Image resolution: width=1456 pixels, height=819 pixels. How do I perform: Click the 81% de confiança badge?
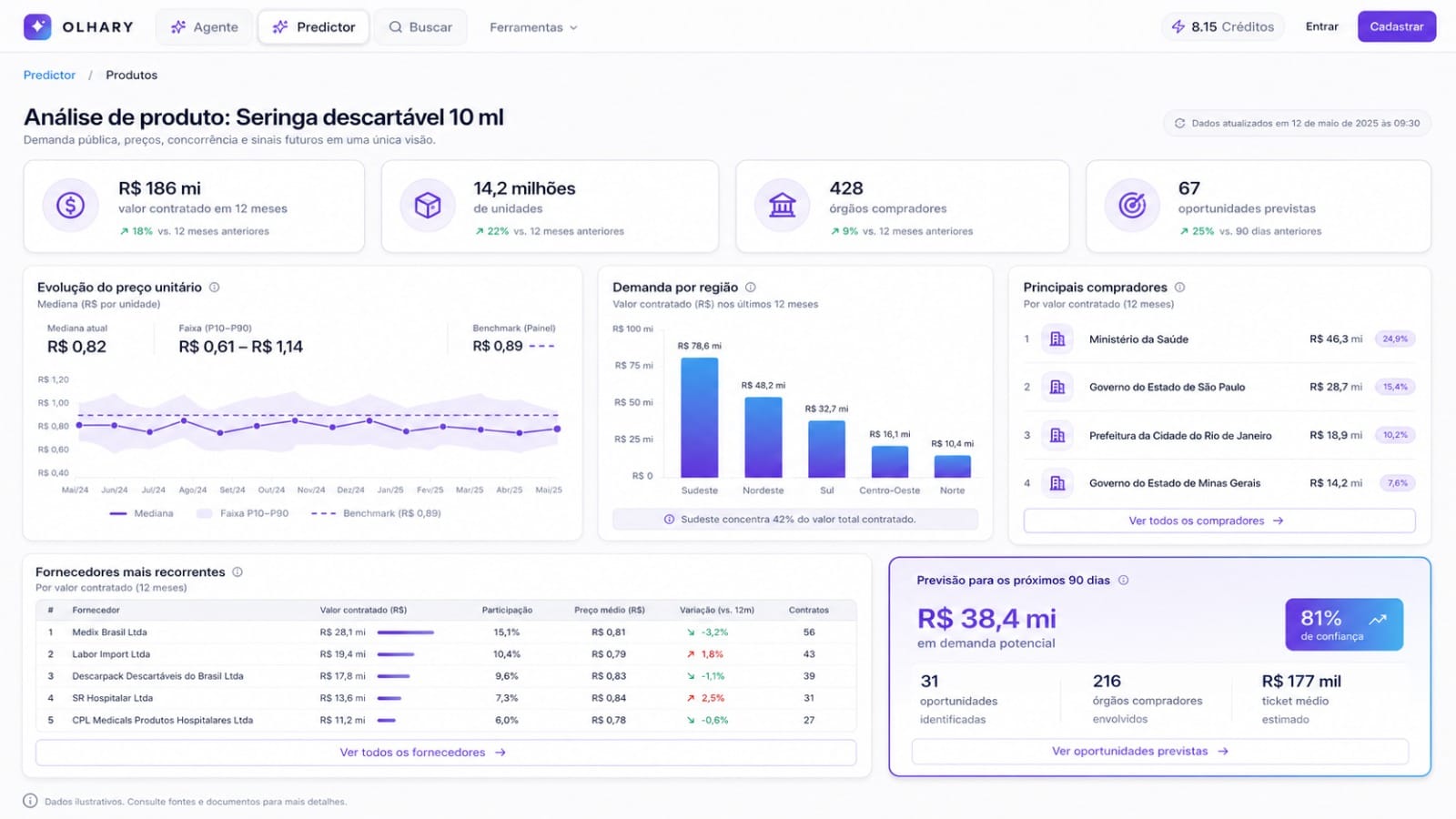pos(1344,624)
